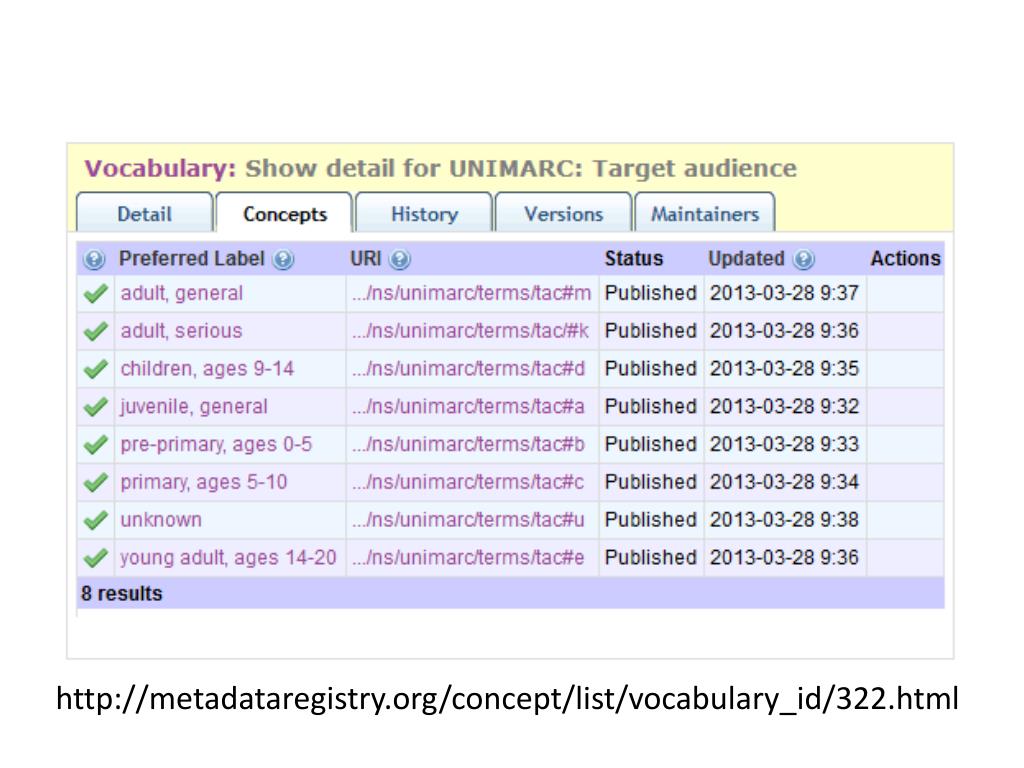
Task: Click green checkmark in primary, ages 5-10 row
Action: pos(95,483)
